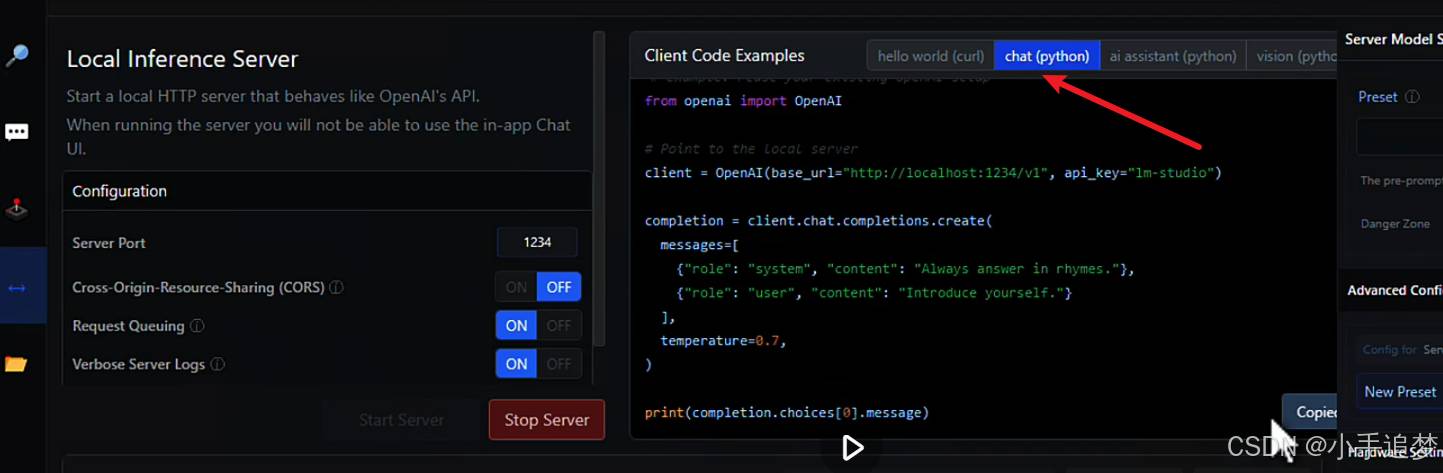Open the Preset selection dropdown field
Screen dimensions: 1443x473
(x=1399, y=137)
